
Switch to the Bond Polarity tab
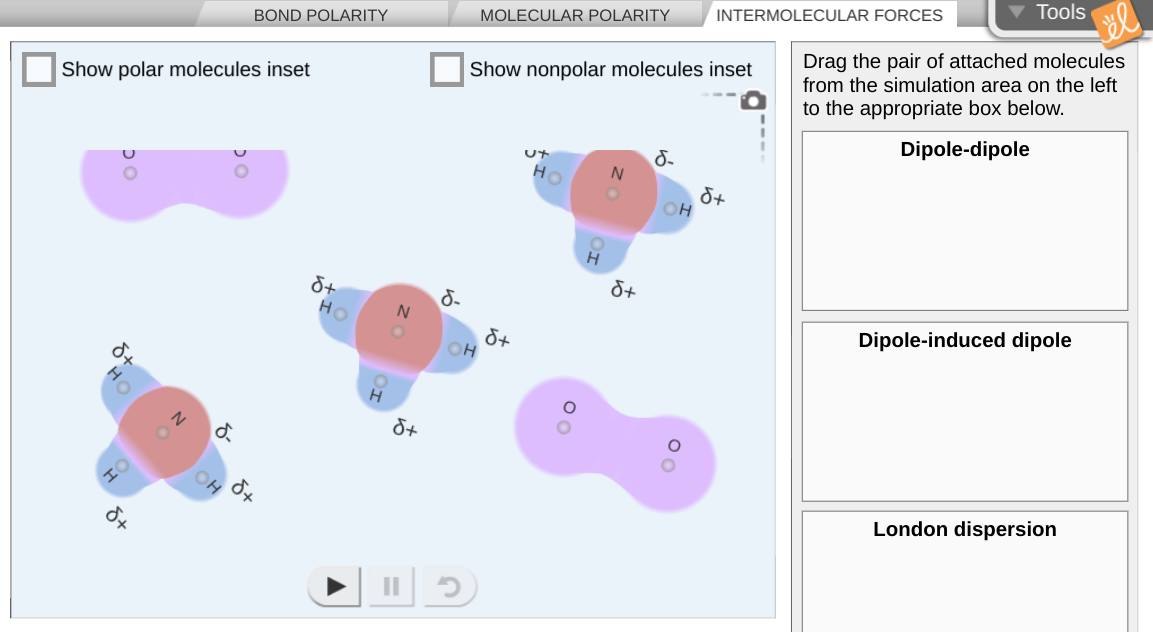pyautogui.click(x=320, y=15)
